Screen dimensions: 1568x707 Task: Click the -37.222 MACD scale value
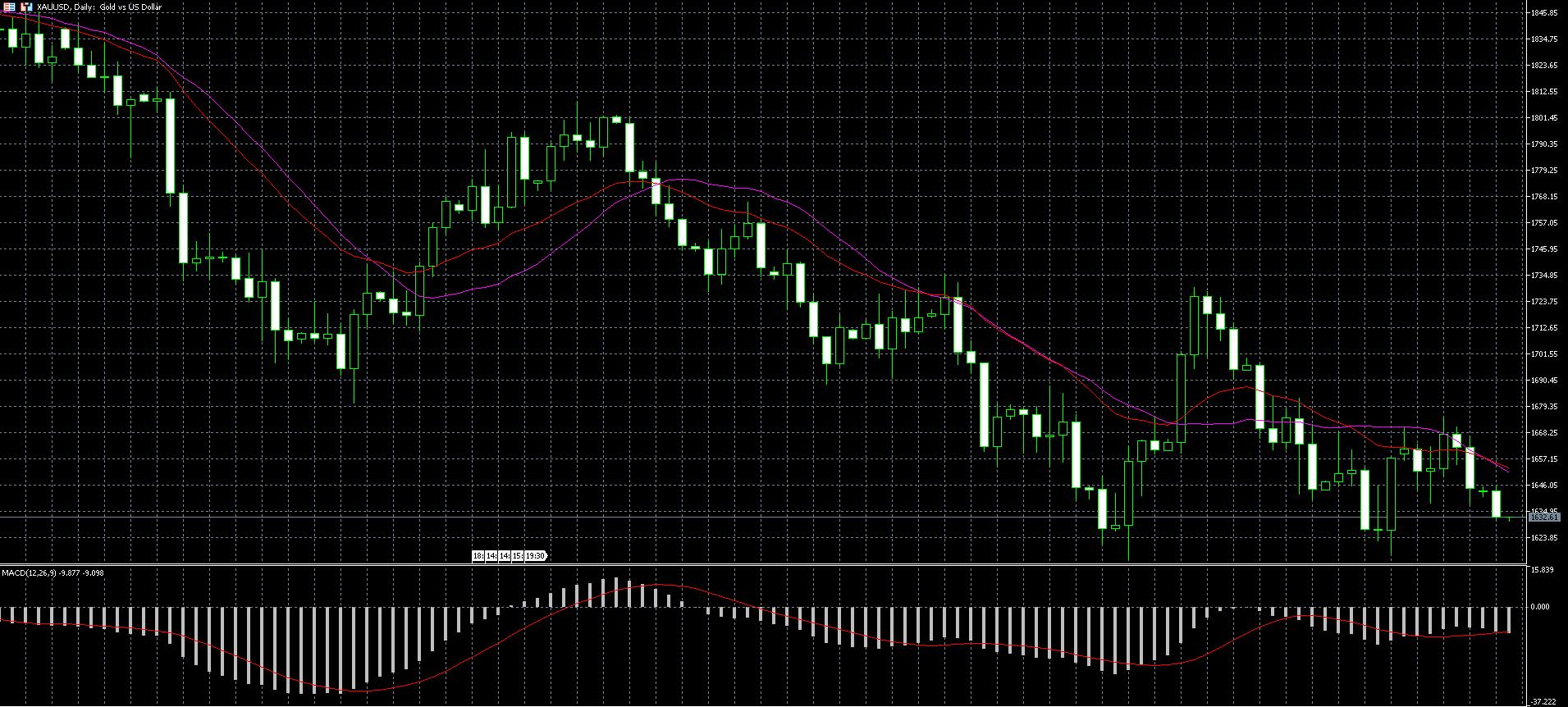tap(1543, 702)
